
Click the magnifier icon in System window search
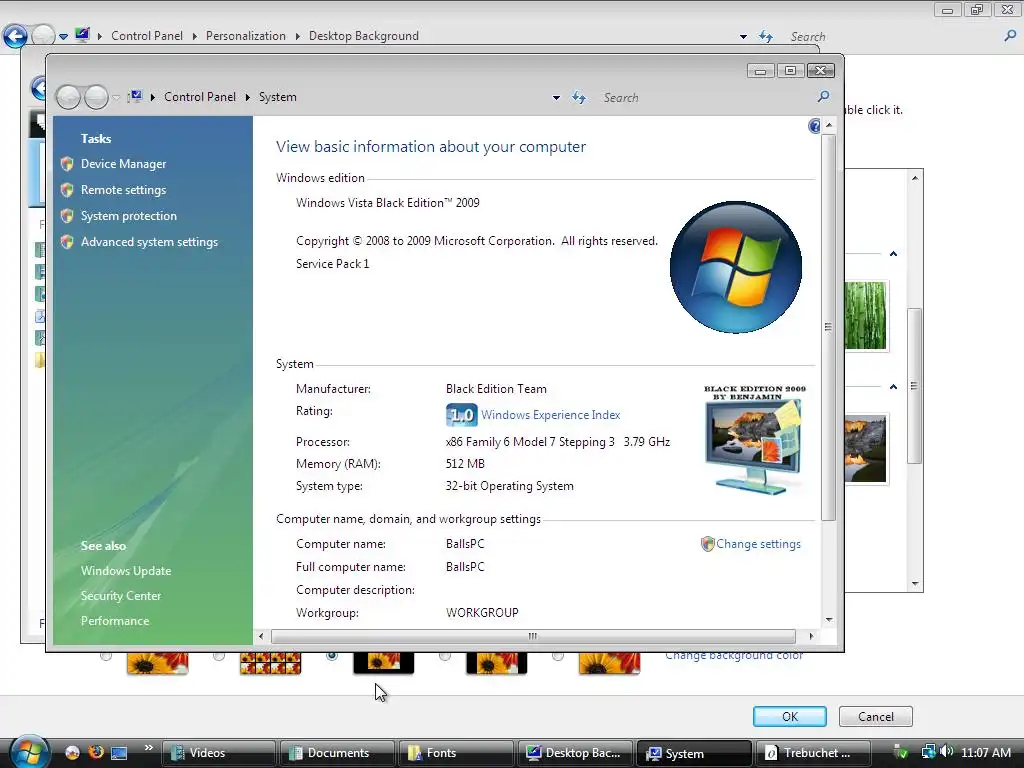[824, 97]
